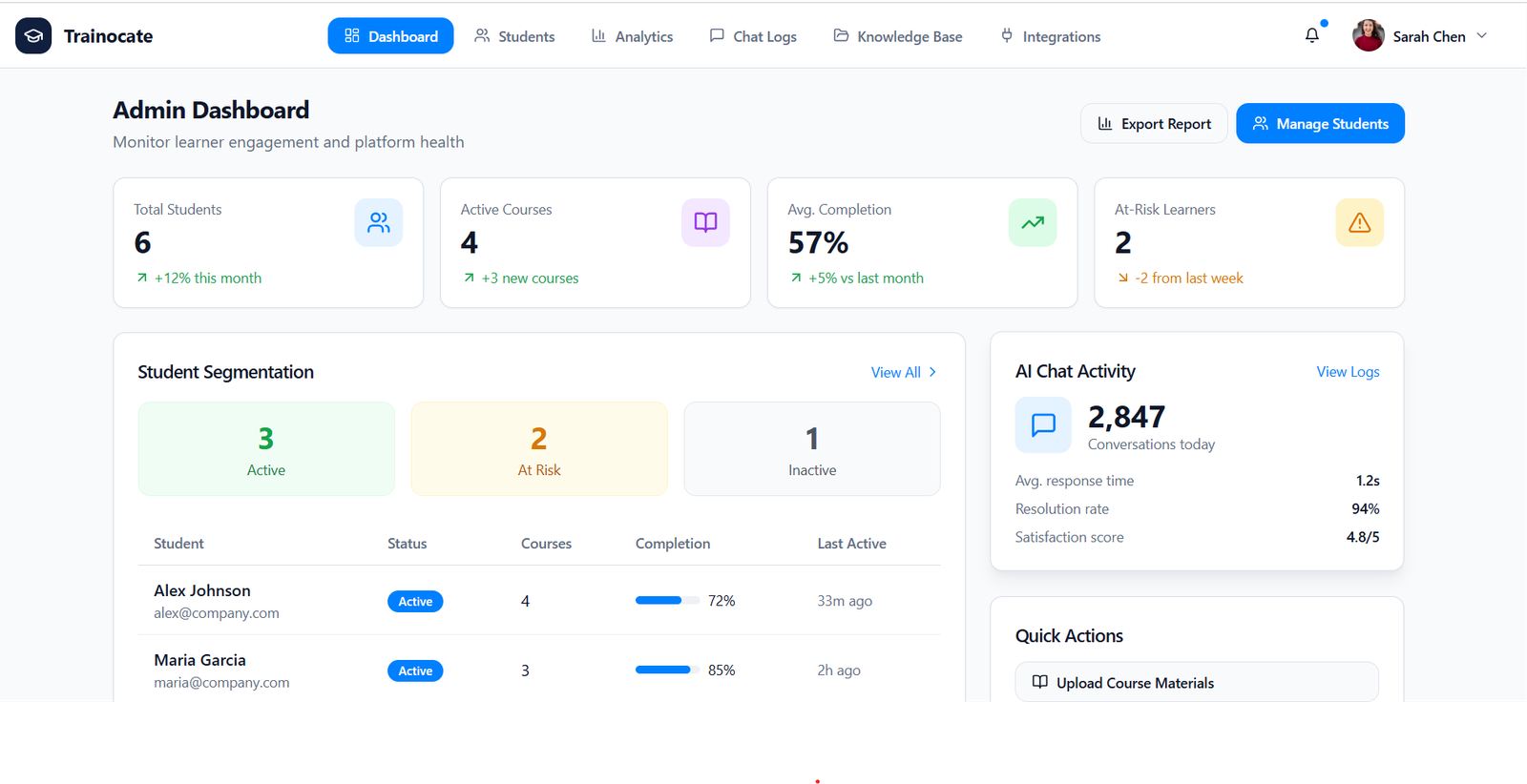Open the notifications bell
Image resolution: width=1527 pixels, height=784 pixels.
click(1312, 35)
